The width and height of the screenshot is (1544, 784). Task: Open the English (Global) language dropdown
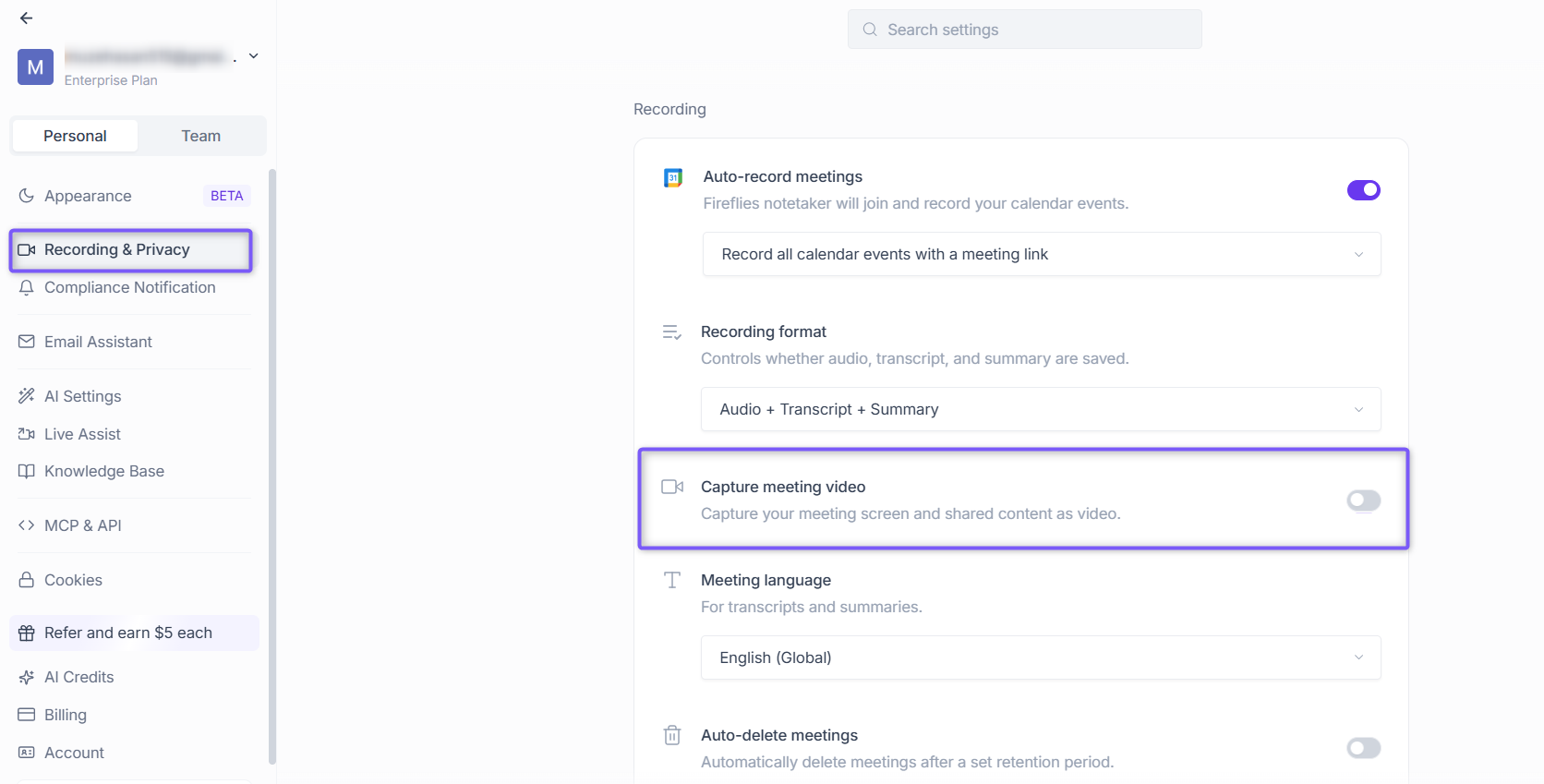(1041, 657)
